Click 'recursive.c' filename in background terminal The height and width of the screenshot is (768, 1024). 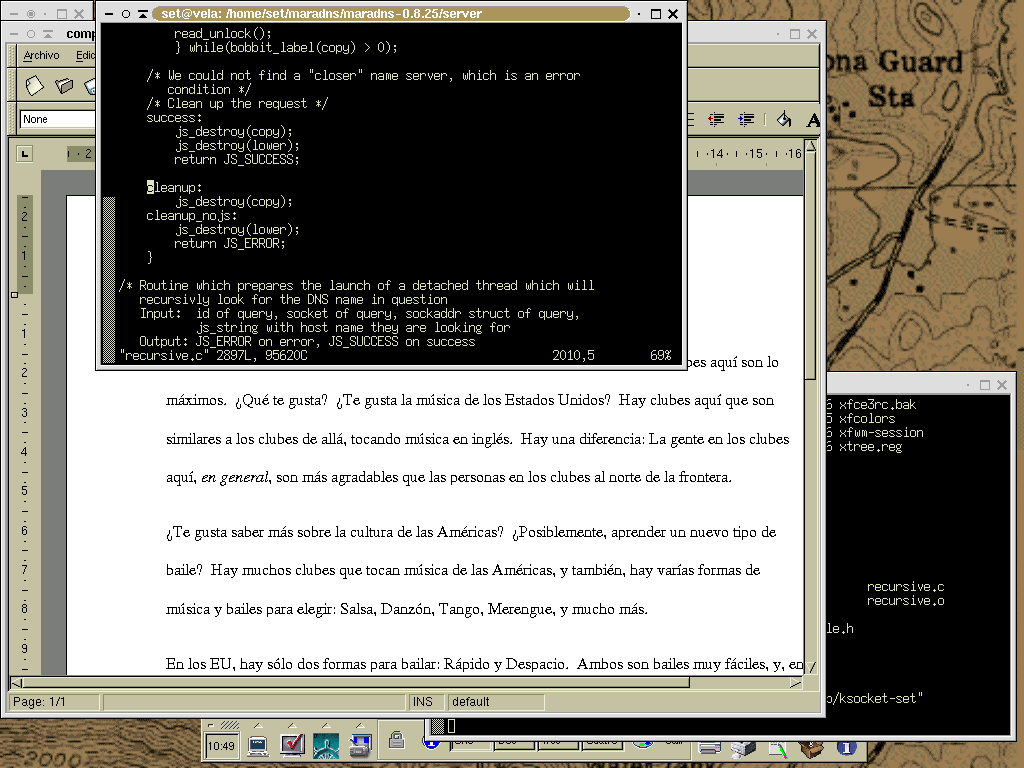(905, 586)
